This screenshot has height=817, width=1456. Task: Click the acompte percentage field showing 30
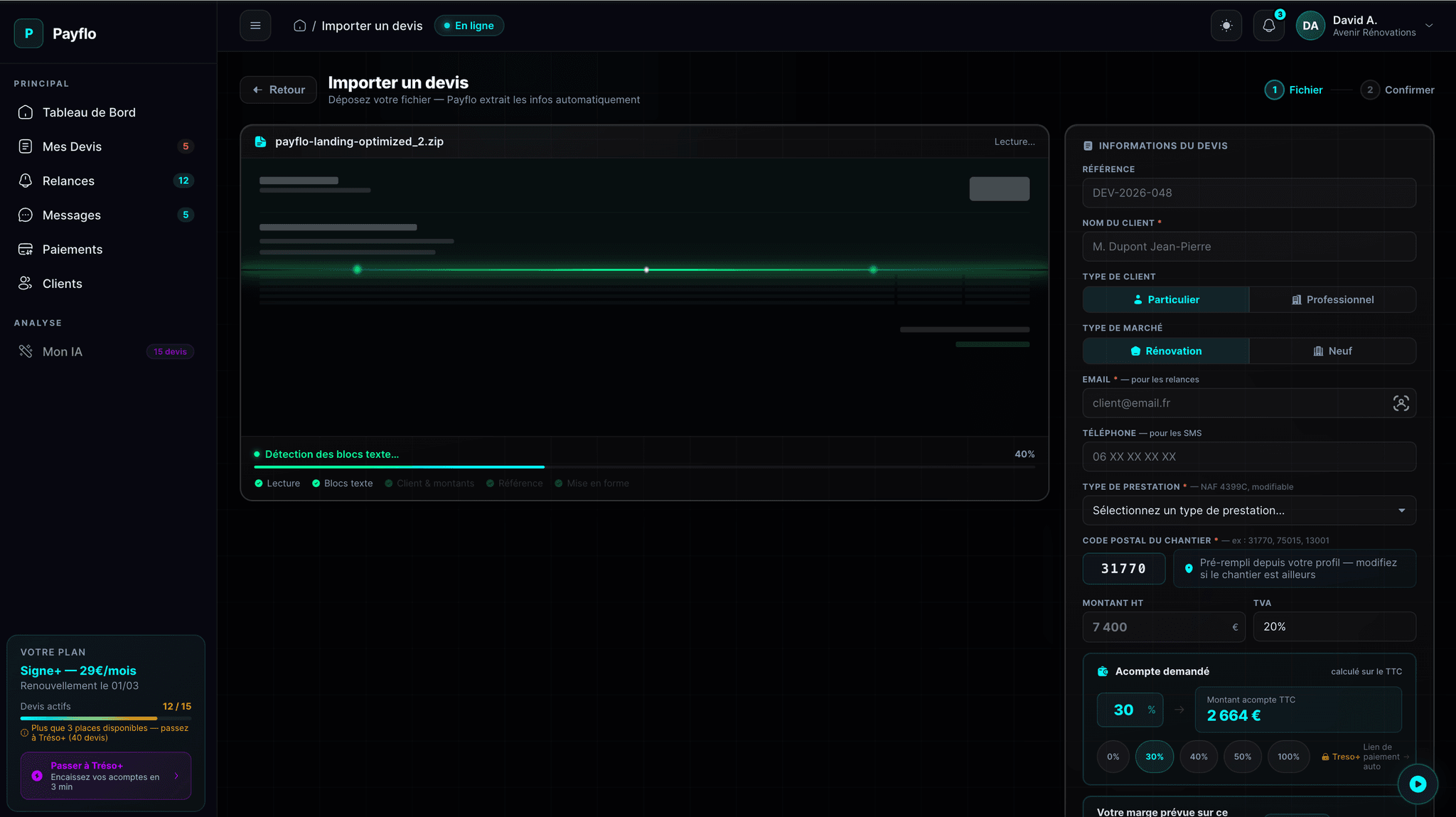point(1130,710)
